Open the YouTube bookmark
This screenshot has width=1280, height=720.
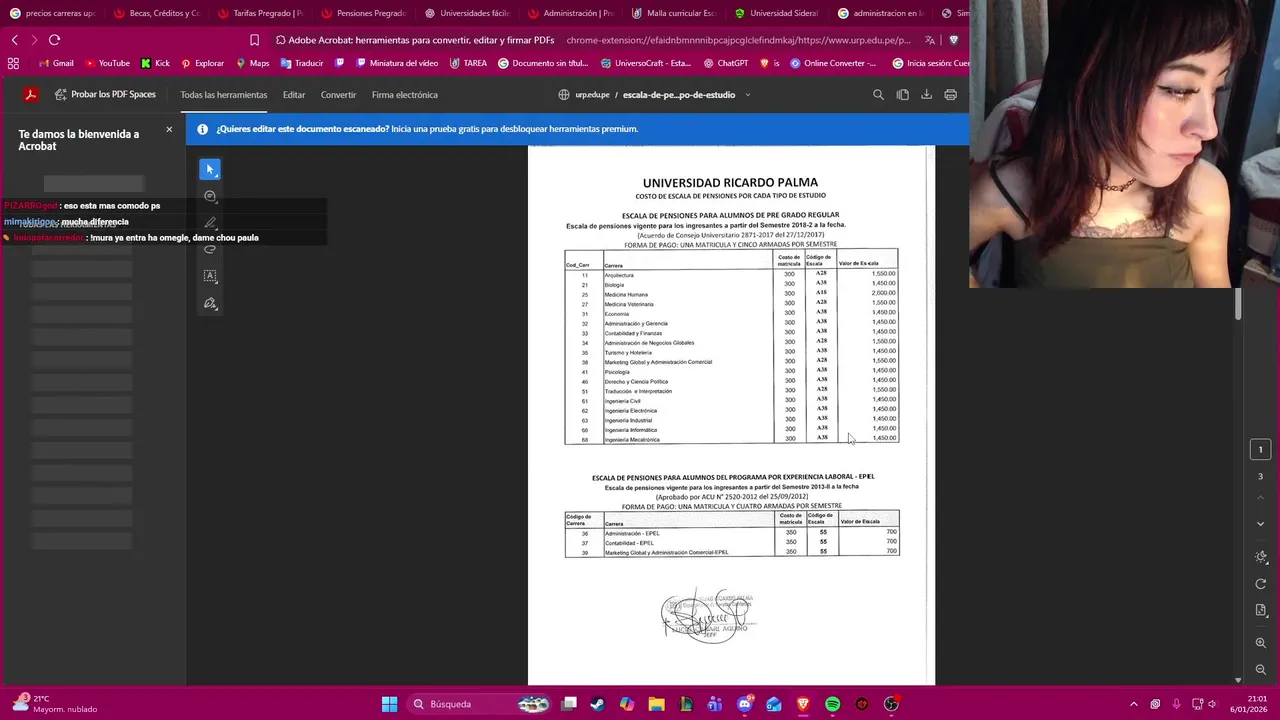107,63
